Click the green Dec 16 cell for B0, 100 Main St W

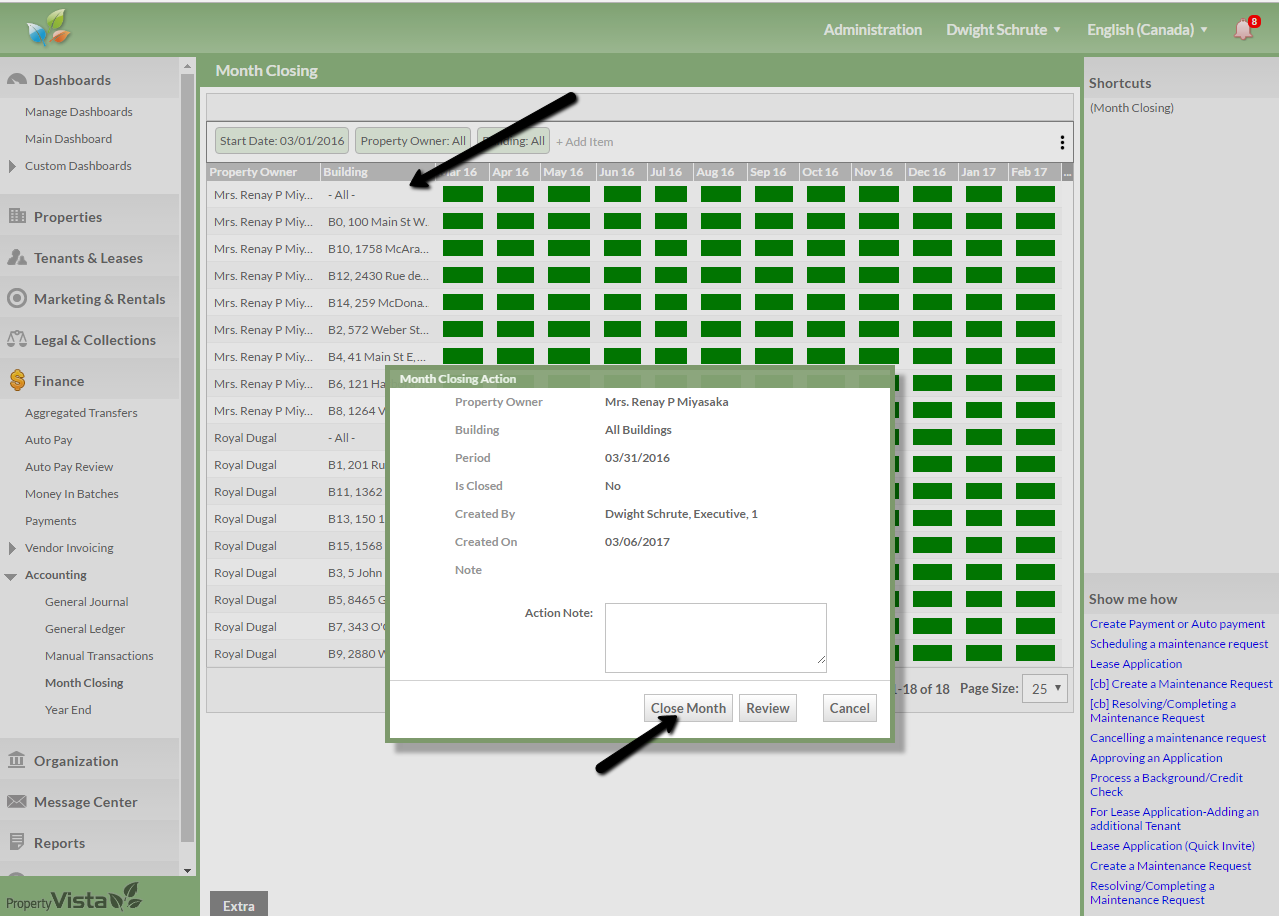pyautogui.click(x=931, y=221)
